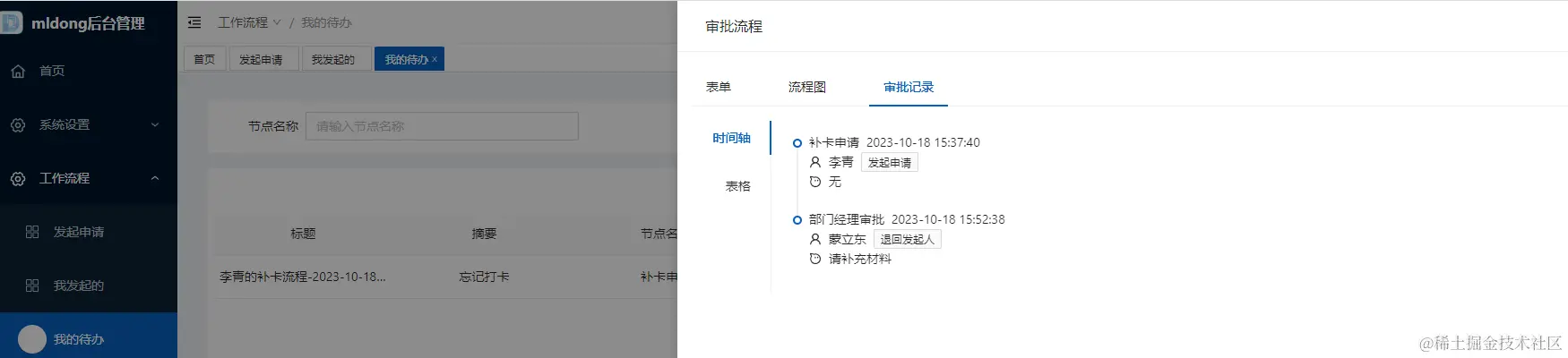Click the comment text 请补充材料
The width and height of the screenshot is (1568, 358).
click(860, 259)
